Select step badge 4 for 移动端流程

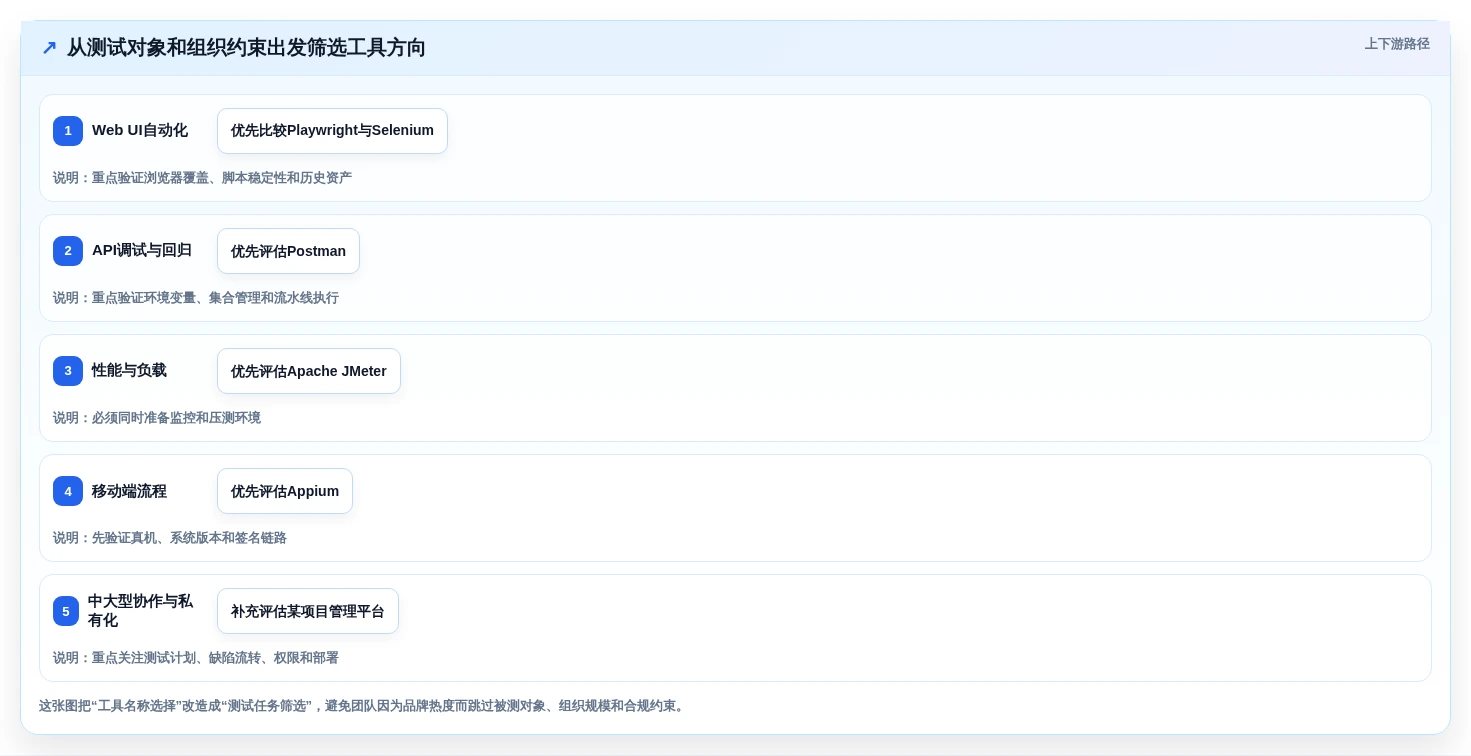(x=68, y=491)
